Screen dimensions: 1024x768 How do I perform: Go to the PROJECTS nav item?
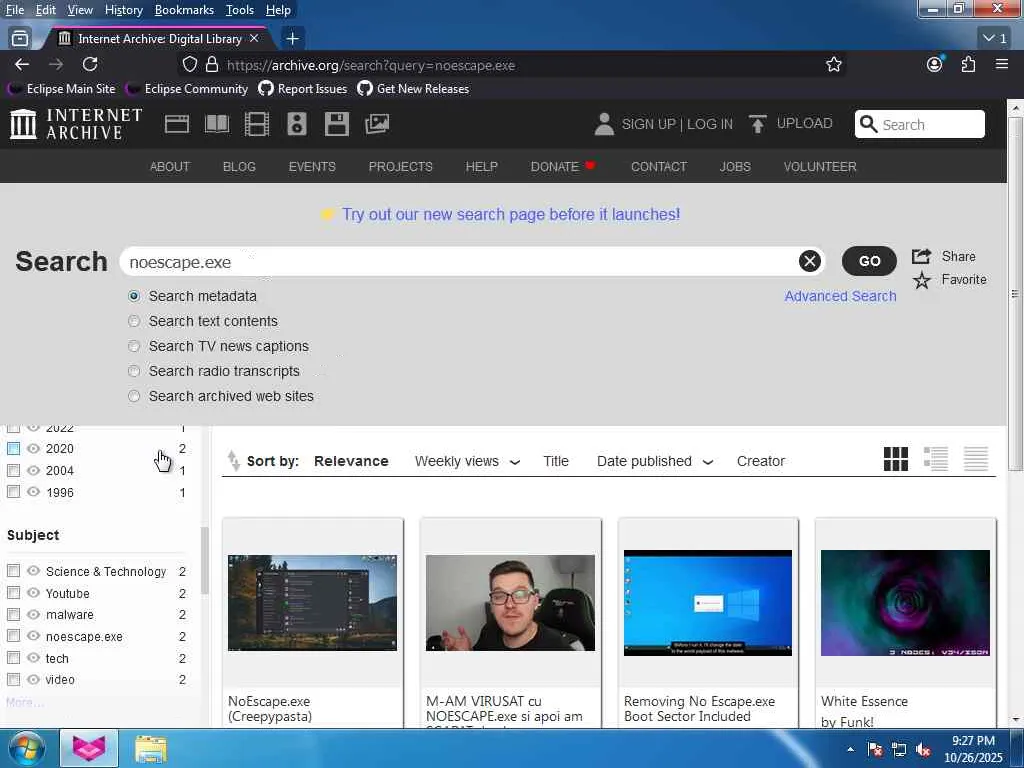(x=400, y=167)
